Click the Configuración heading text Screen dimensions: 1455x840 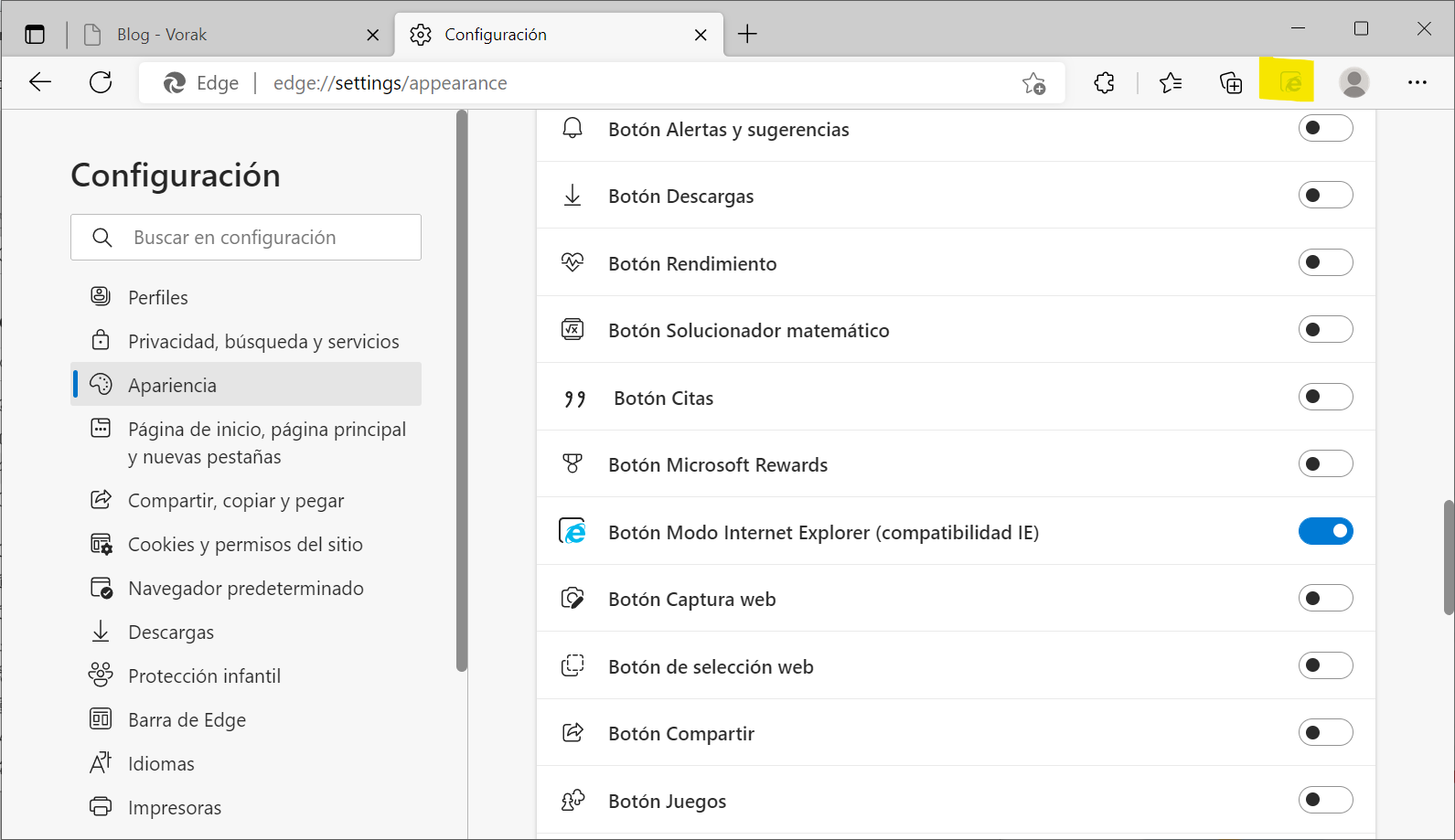(176, 175)
